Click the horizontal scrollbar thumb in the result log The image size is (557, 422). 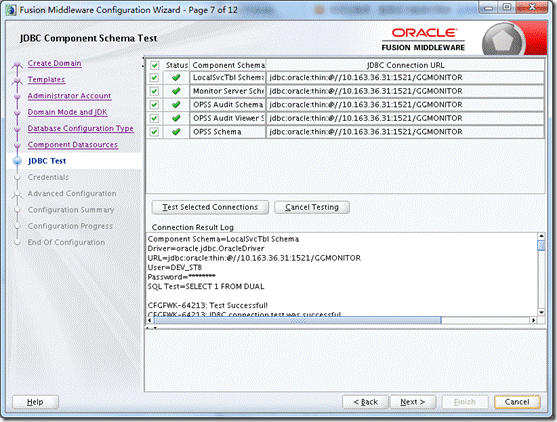click(298, 320)
